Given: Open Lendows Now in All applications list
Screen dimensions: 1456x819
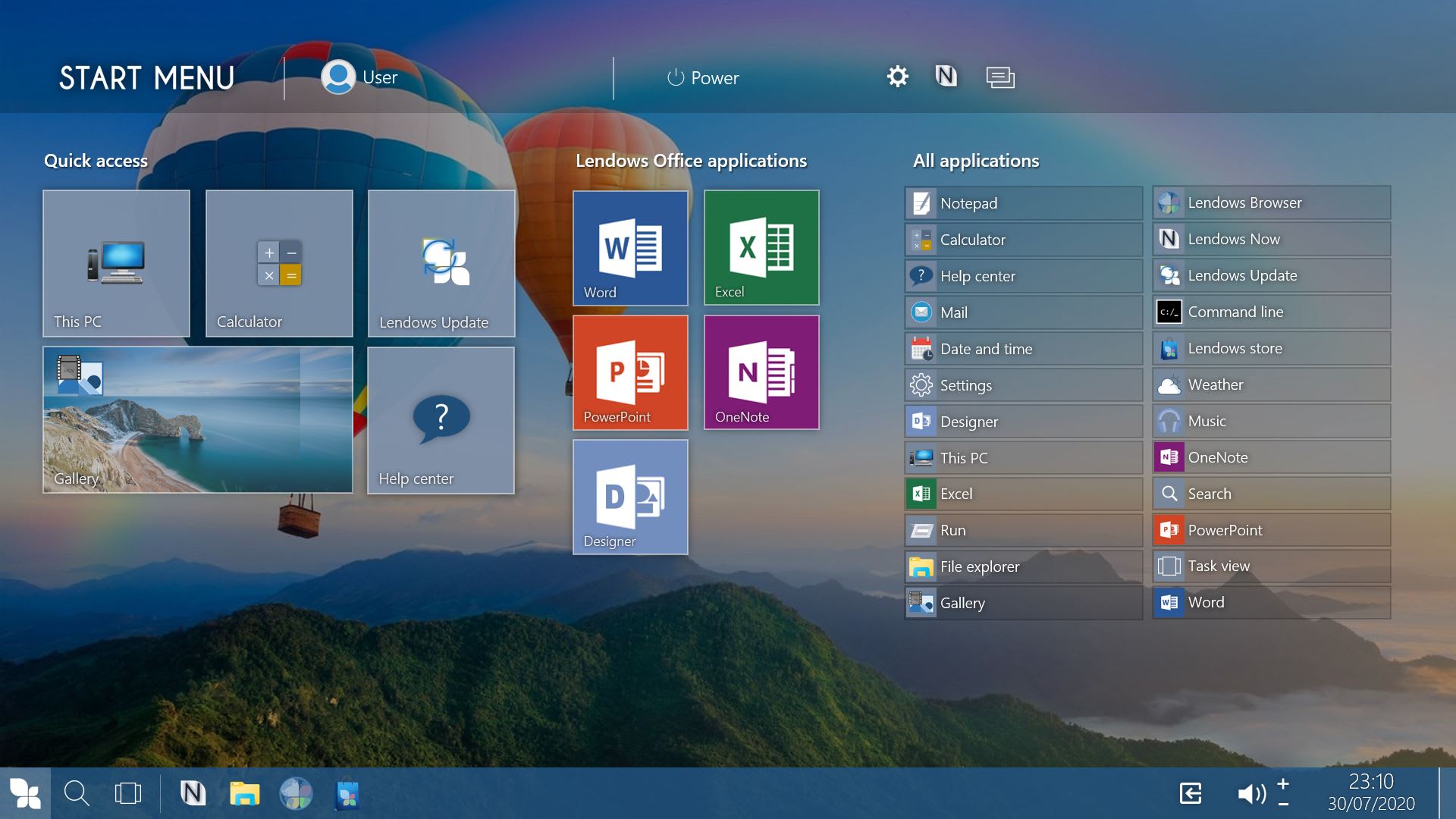Looking at the screenshot, I should click(1272, 239).
